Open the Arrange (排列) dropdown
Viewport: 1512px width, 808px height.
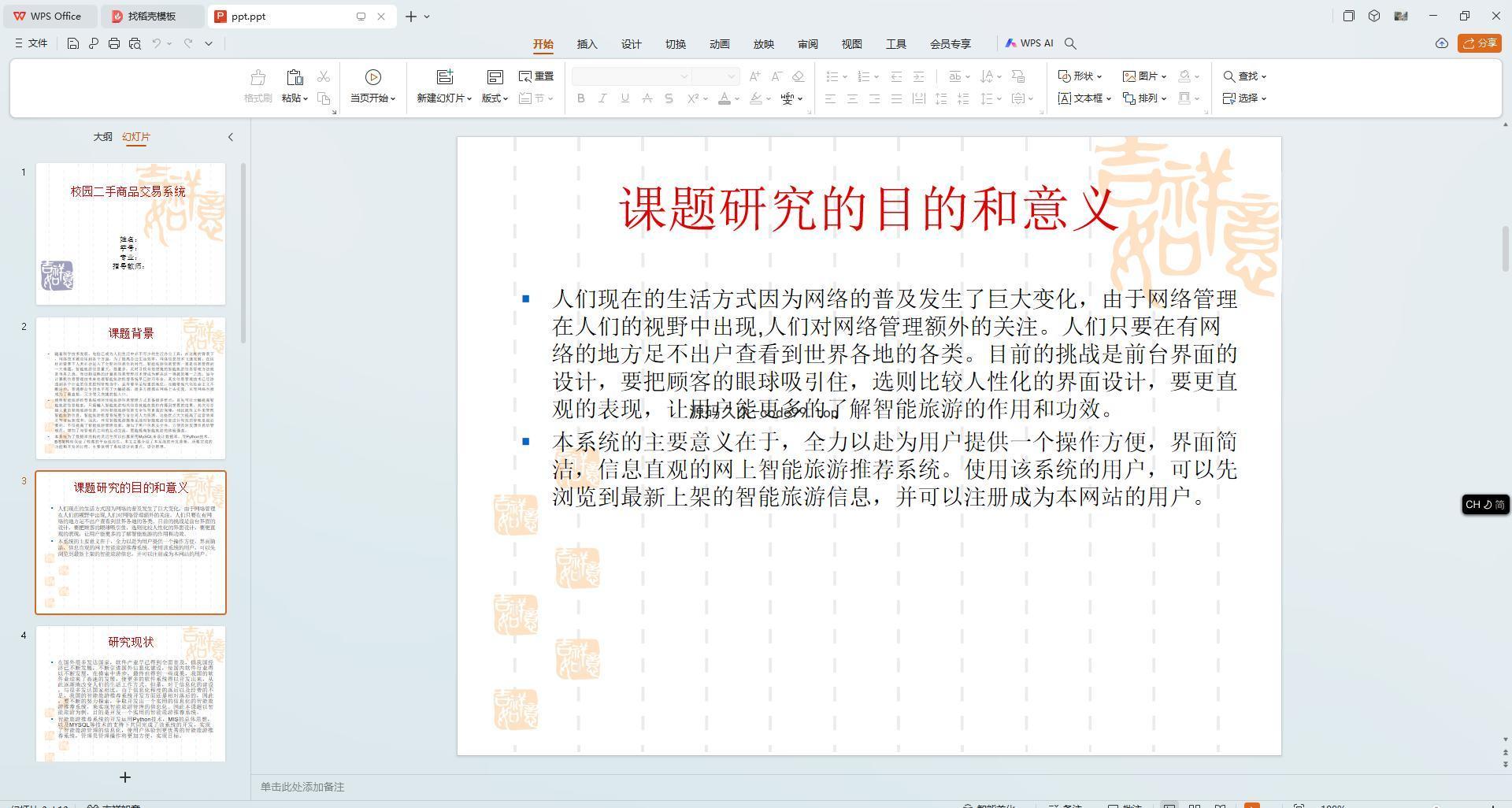pyautogui.click(x=1144, y=98)
